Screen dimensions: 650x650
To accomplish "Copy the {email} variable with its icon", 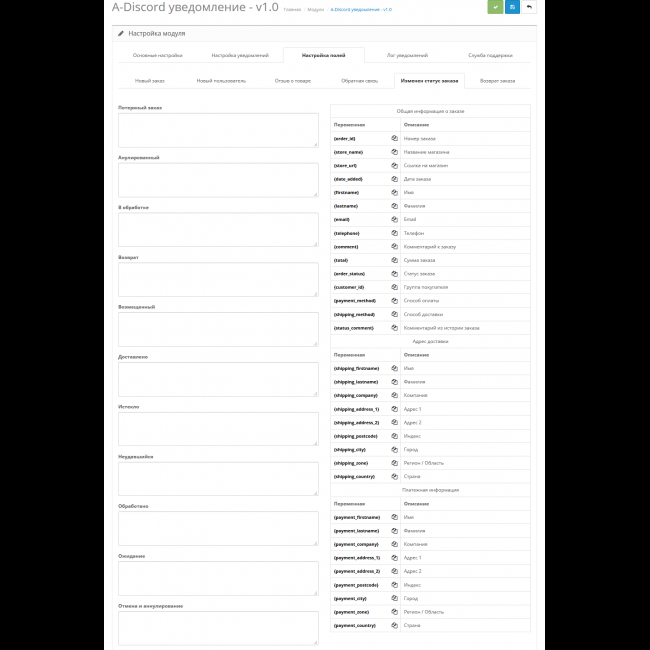I will point(394,219).
